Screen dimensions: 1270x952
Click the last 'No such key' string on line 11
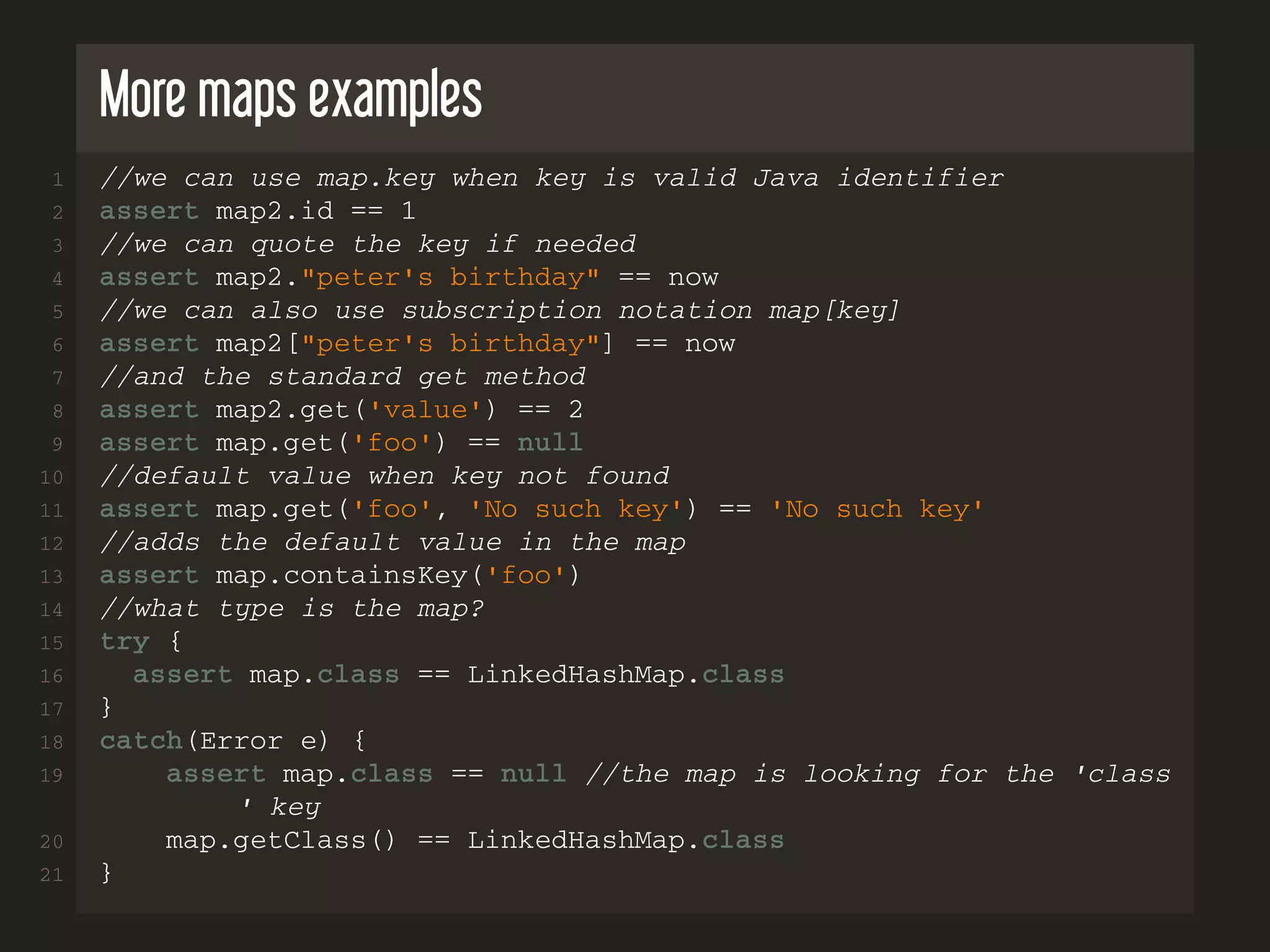(x=876, y=509)
